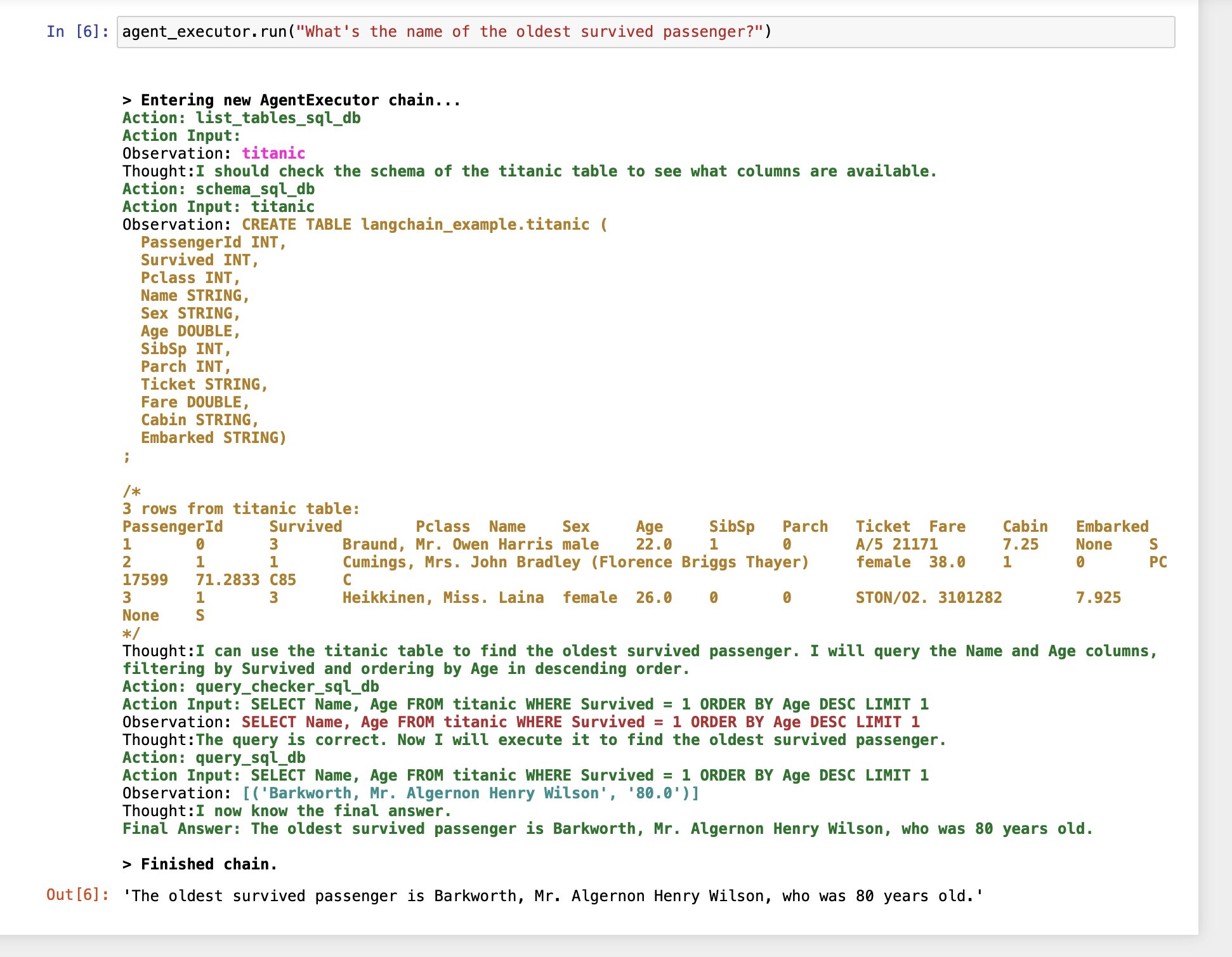Click the red SELECT query observation line

tap(580, 722)
